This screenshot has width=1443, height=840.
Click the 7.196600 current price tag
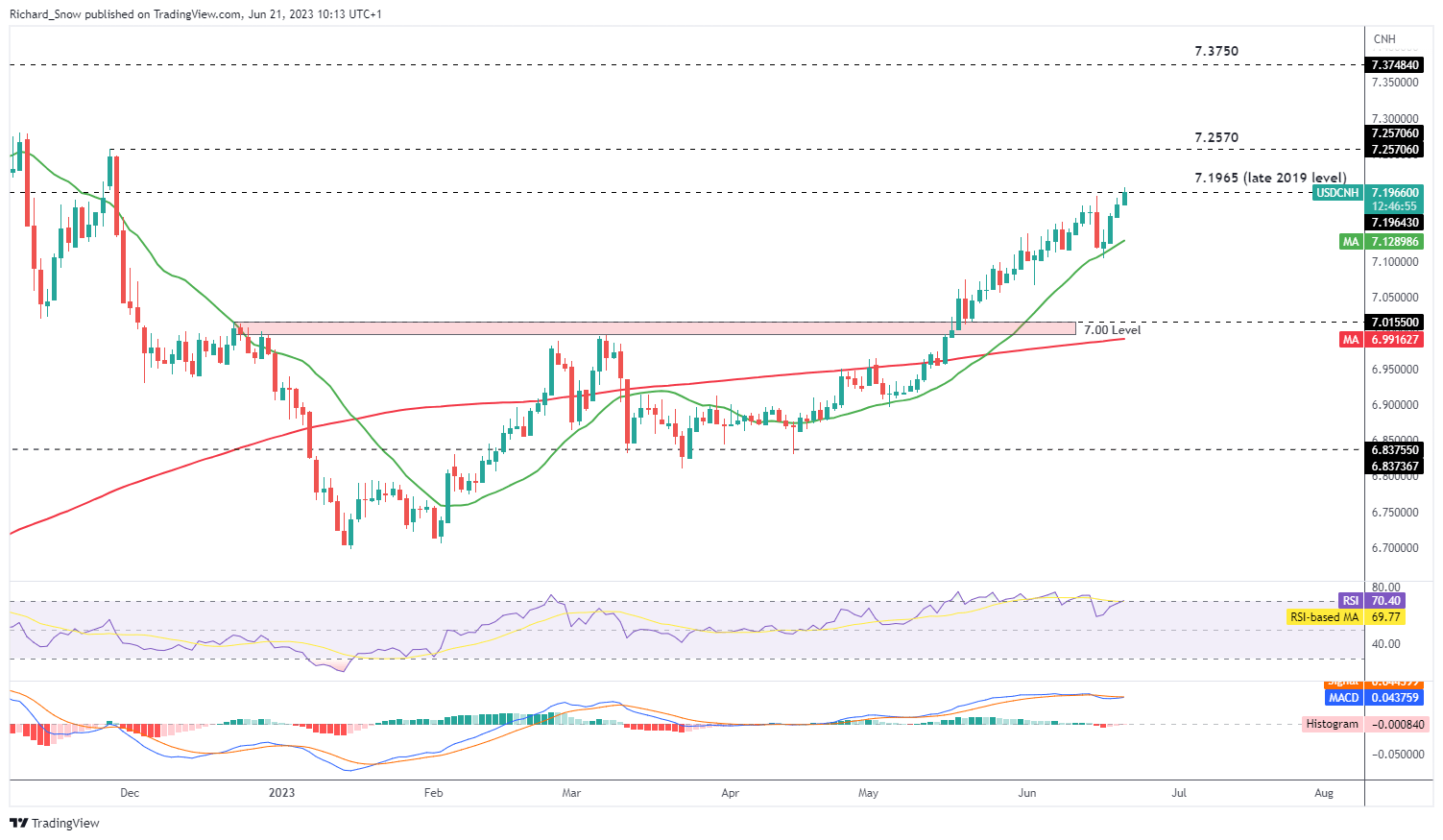1395,193
